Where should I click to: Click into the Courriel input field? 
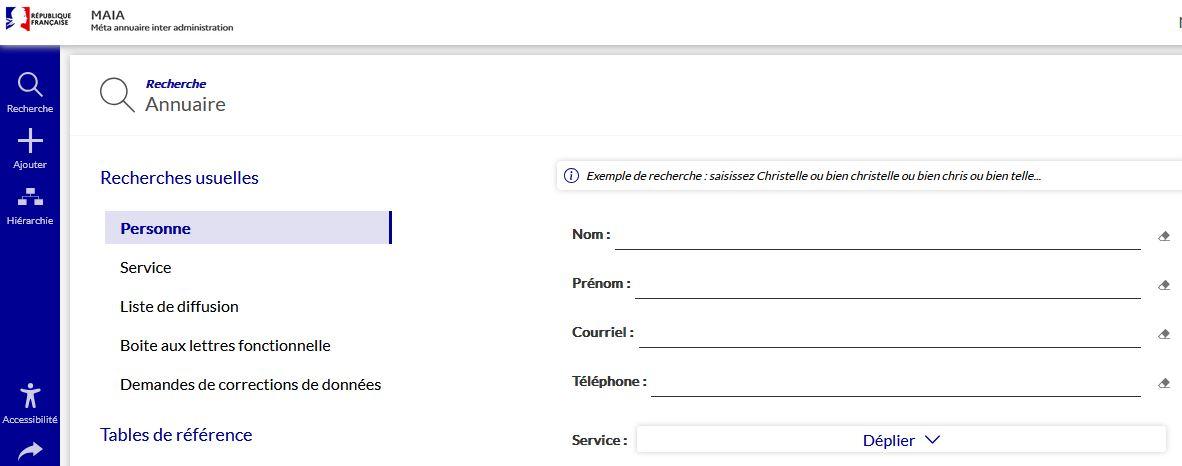[890, 333]
